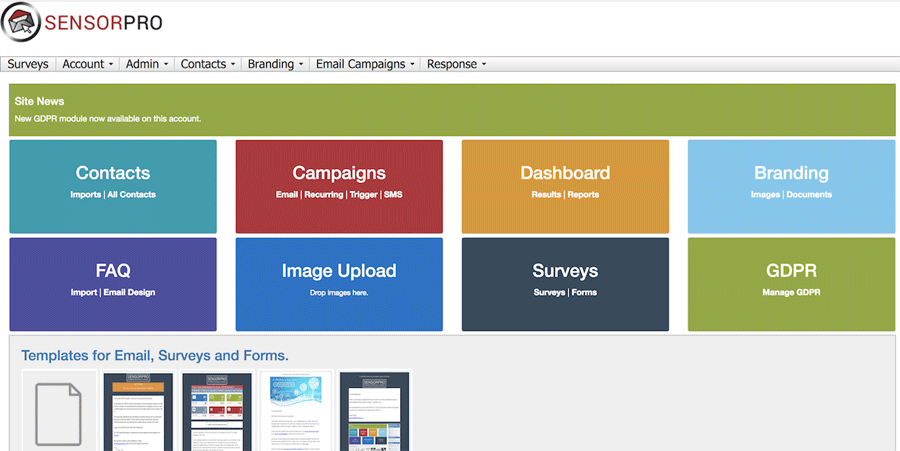Click the Imports link on Contacts tile
The width and height of the screenshot is (900, 451).
coord(85,195)
